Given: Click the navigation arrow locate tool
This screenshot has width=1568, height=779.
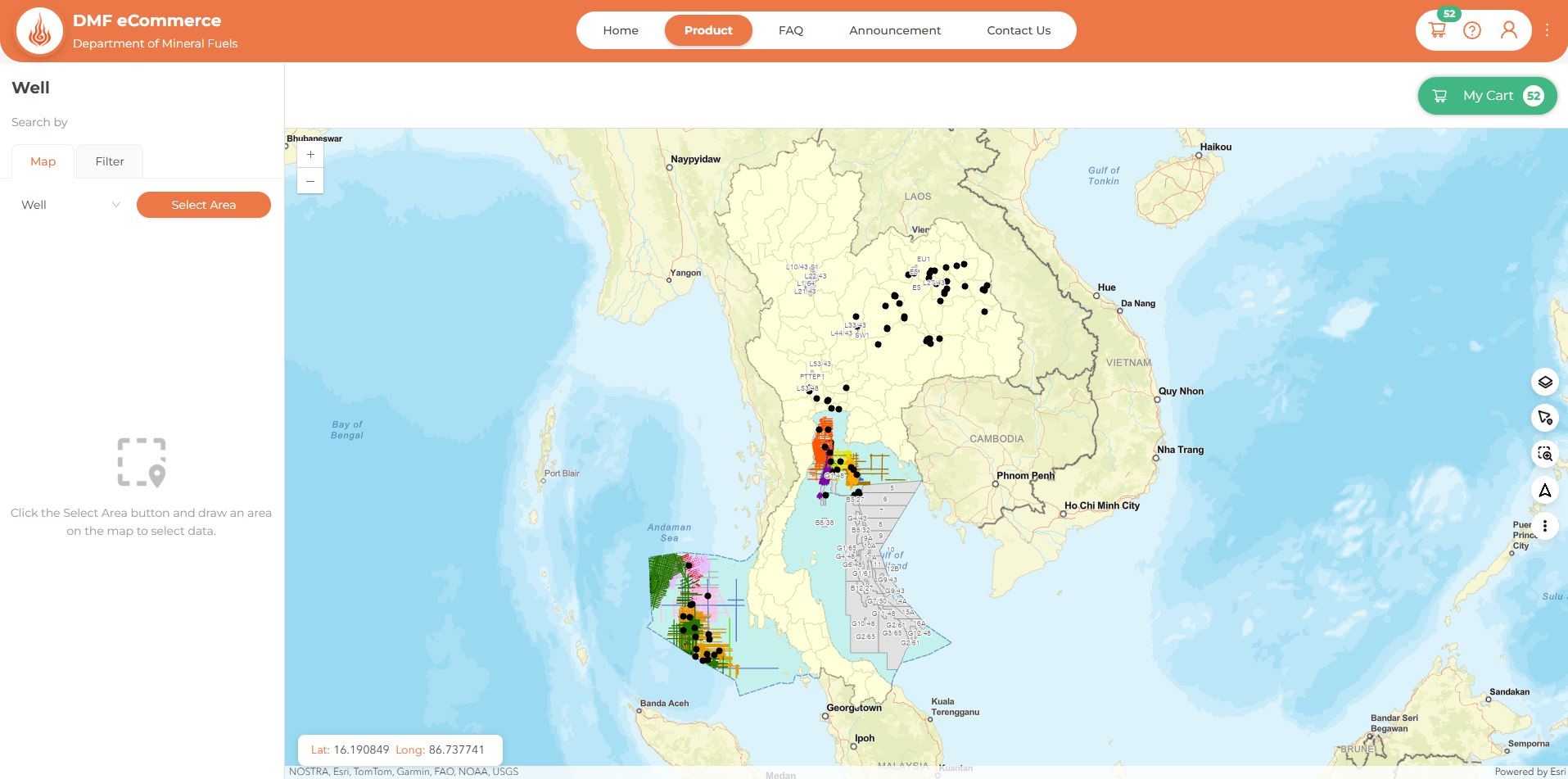Looking at the screenshot, I should point(1544,491).
